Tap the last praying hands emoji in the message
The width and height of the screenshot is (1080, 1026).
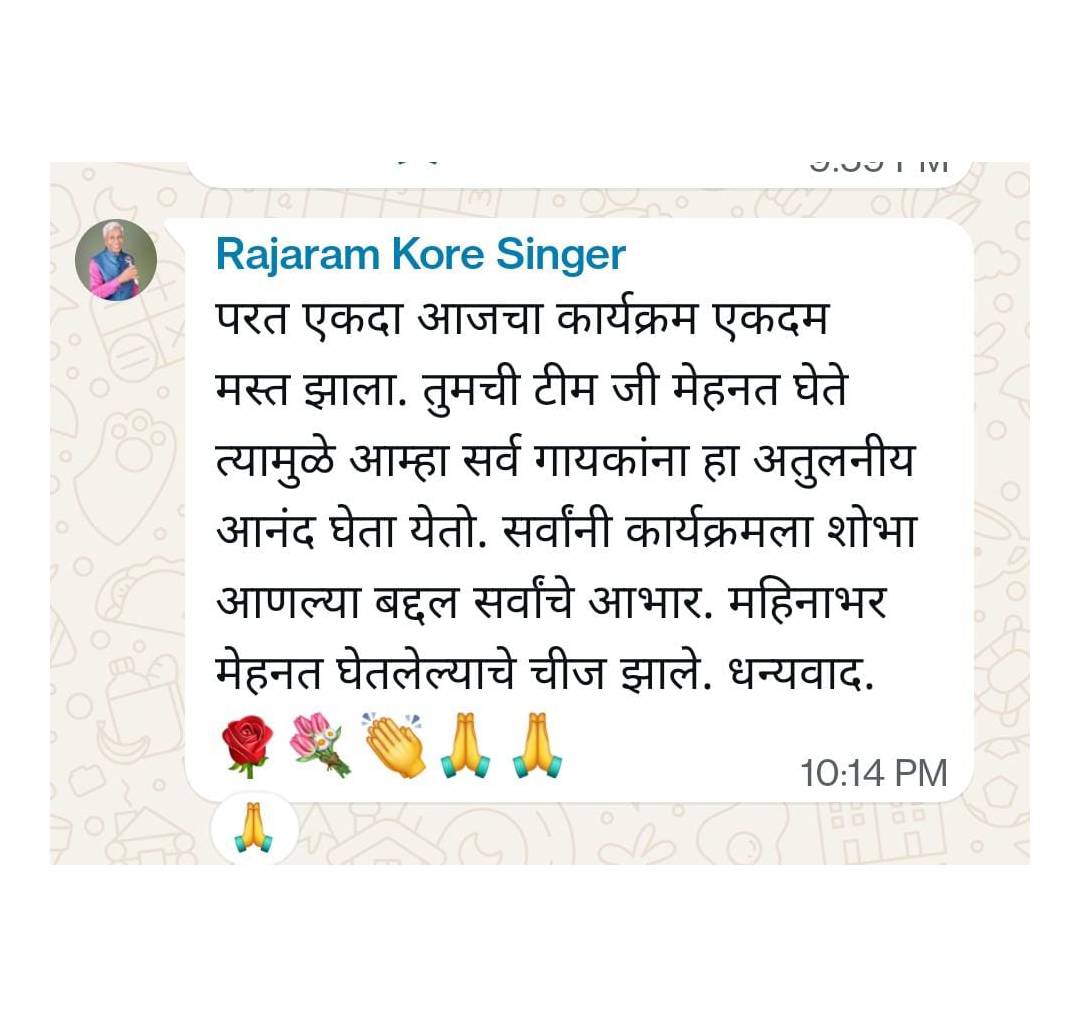pos(537,747)
